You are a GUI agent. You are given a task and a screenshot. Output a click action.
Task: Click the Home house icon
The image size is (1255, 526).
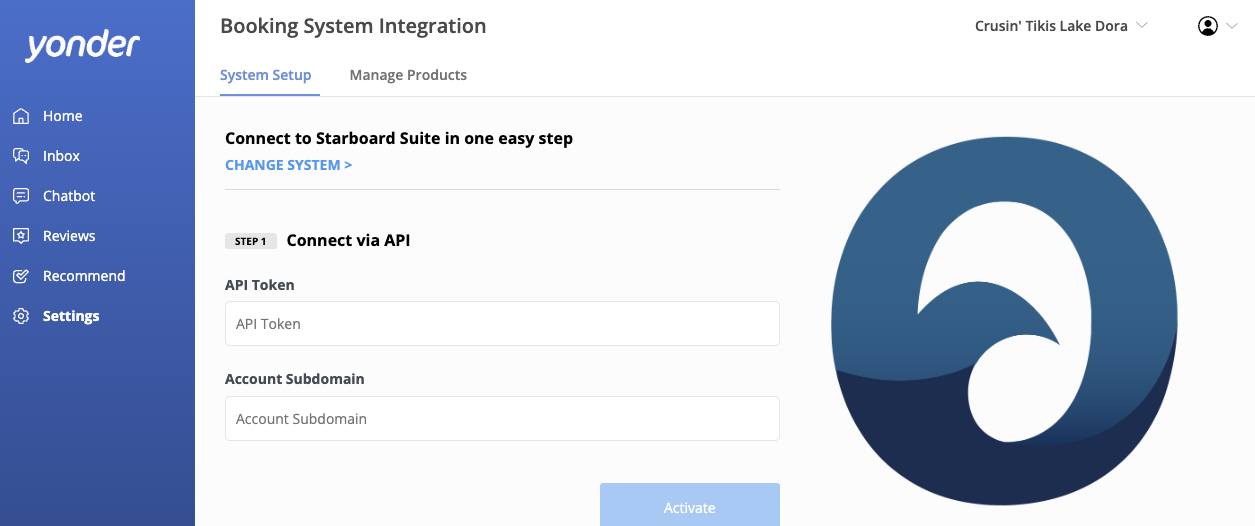pos(21,116)
